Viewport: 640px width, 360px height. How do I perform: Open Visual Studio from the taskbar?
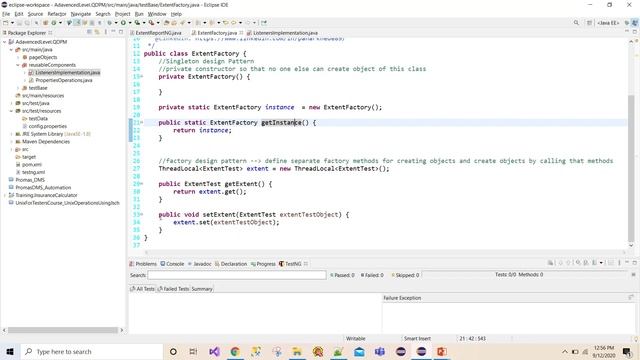(x=214, y=351)
